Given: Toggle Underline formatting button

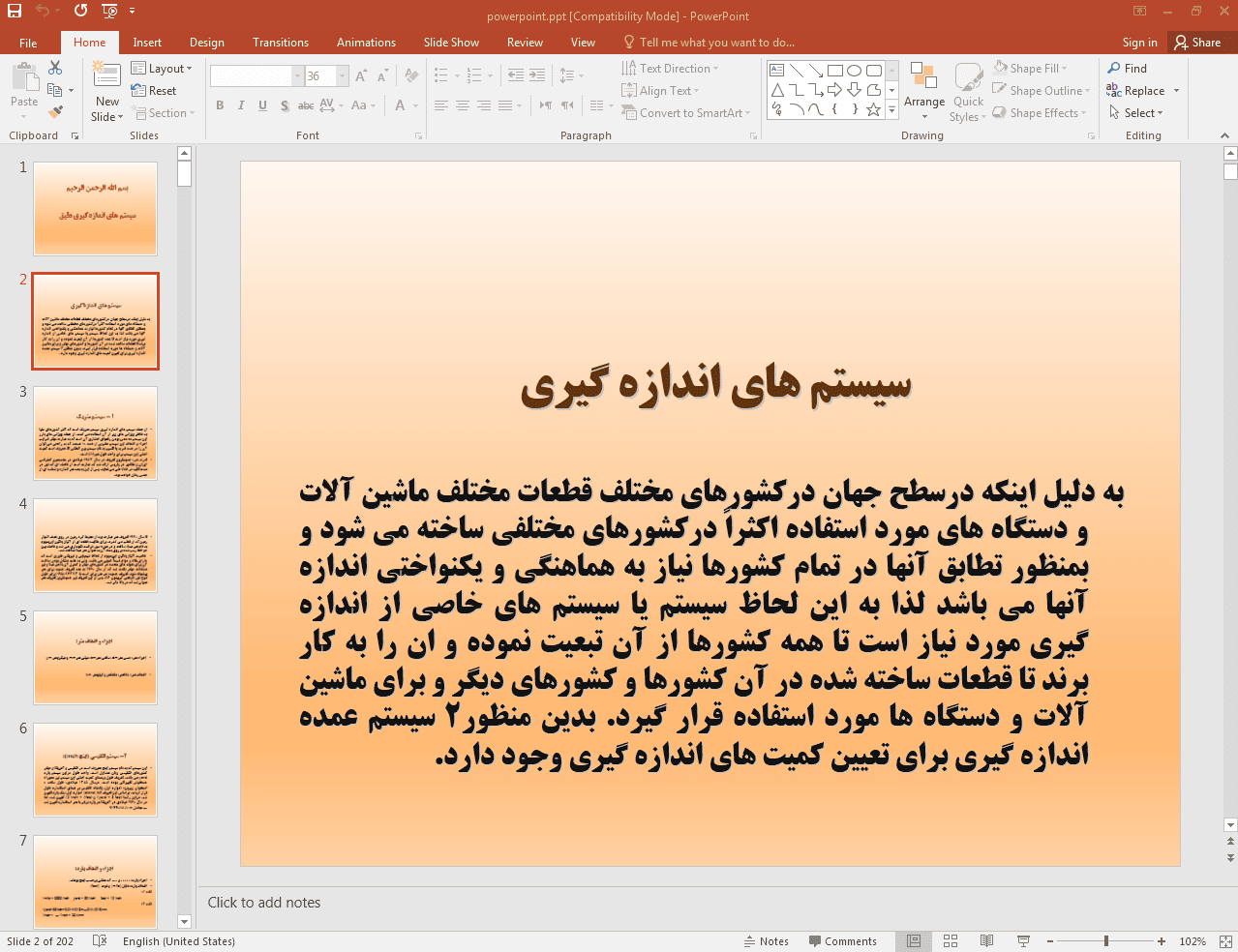Looking at the screenshot, I should [x=262, y=105].
